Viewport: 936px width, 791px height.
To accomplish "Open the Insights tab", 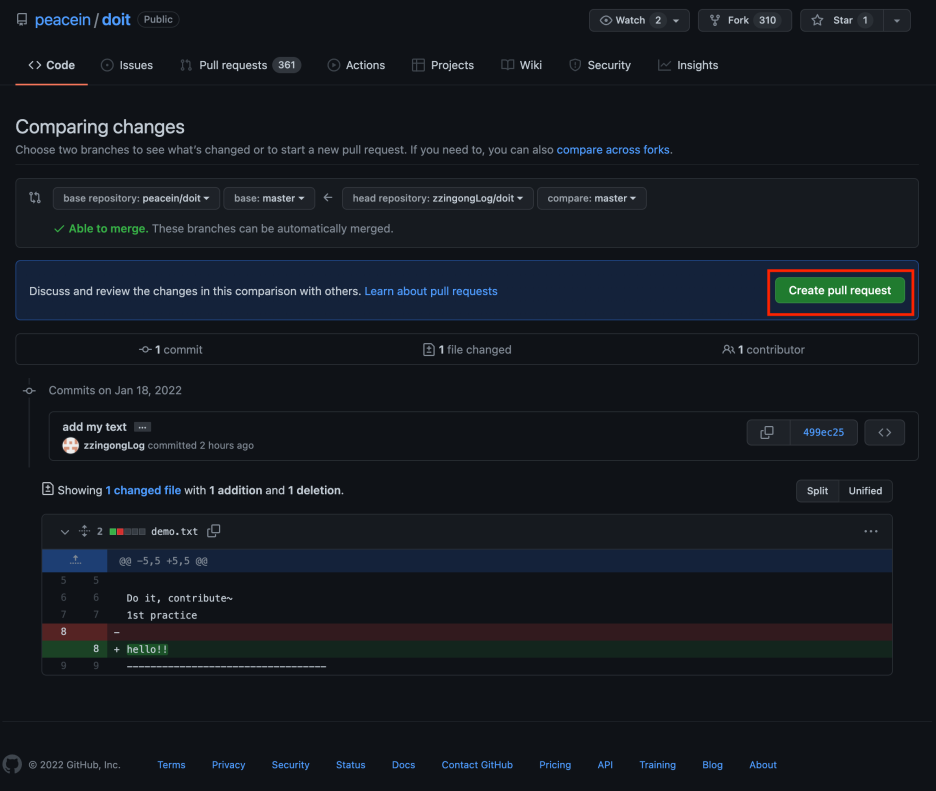I will point(688,65).
